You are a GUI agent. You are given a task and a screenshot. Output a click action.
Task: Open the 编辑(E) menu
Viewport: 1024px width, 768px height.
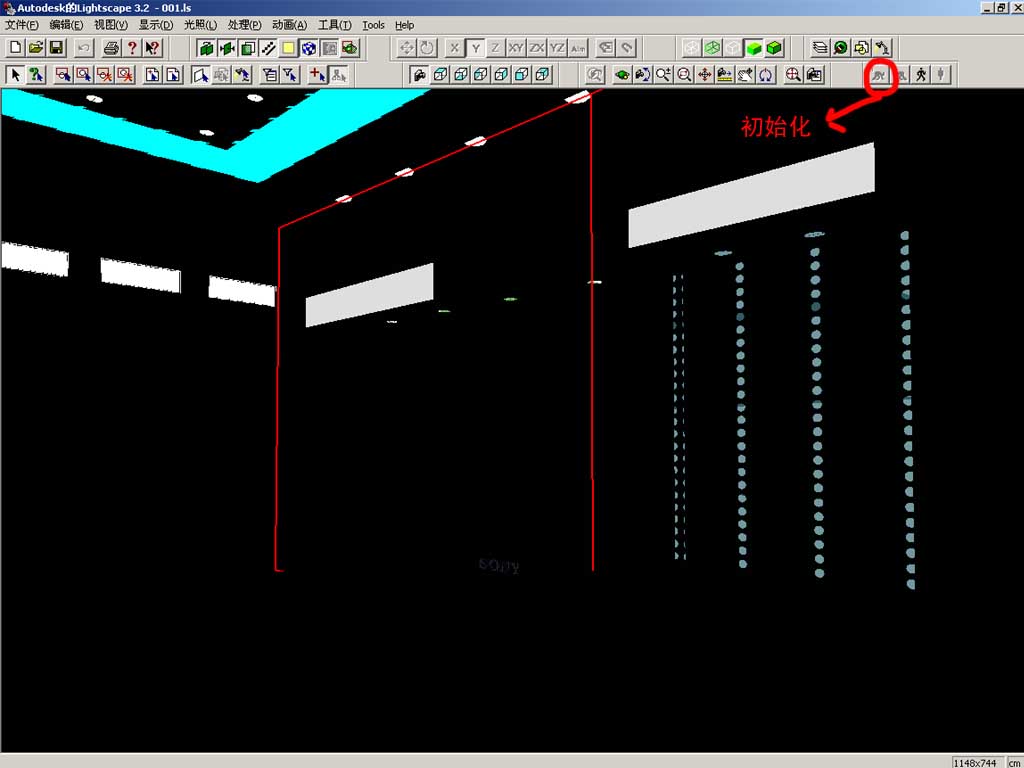pyautogui.click(x=66, y=25)
